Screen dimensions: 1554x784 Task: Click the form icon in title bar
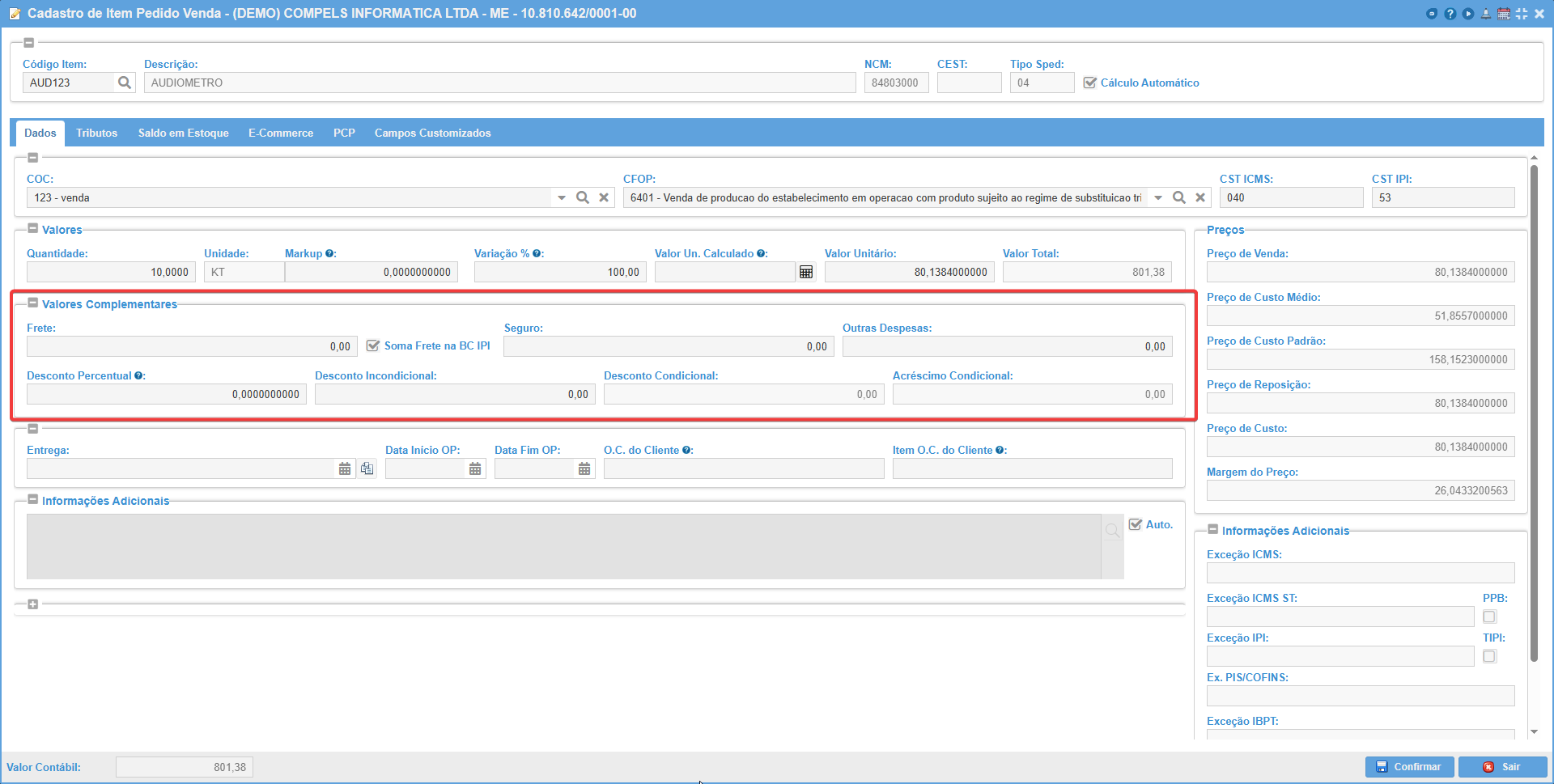(x=15, y=14)
